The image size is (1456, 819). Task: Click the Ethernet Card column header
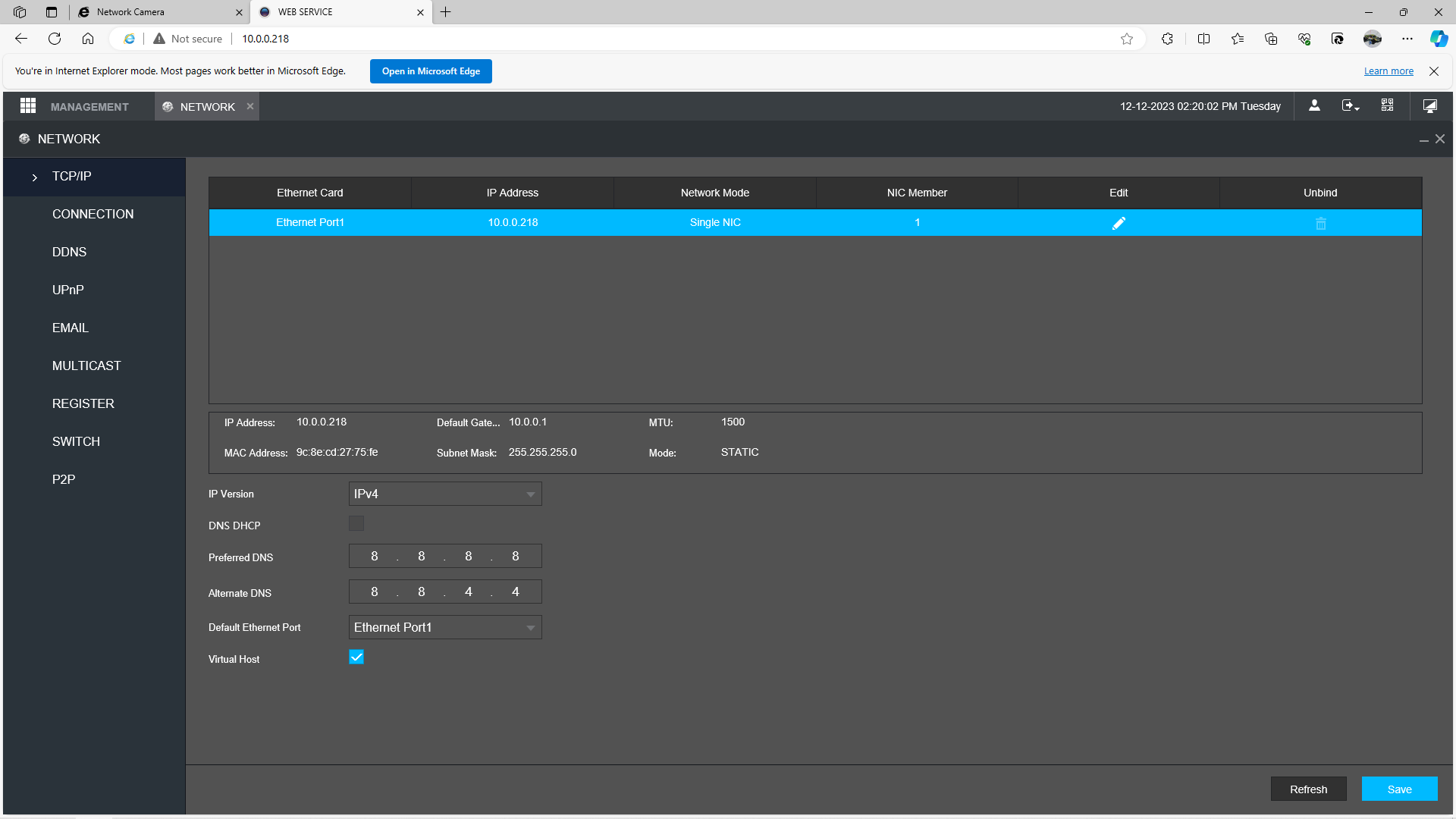(x=310, y=193)
